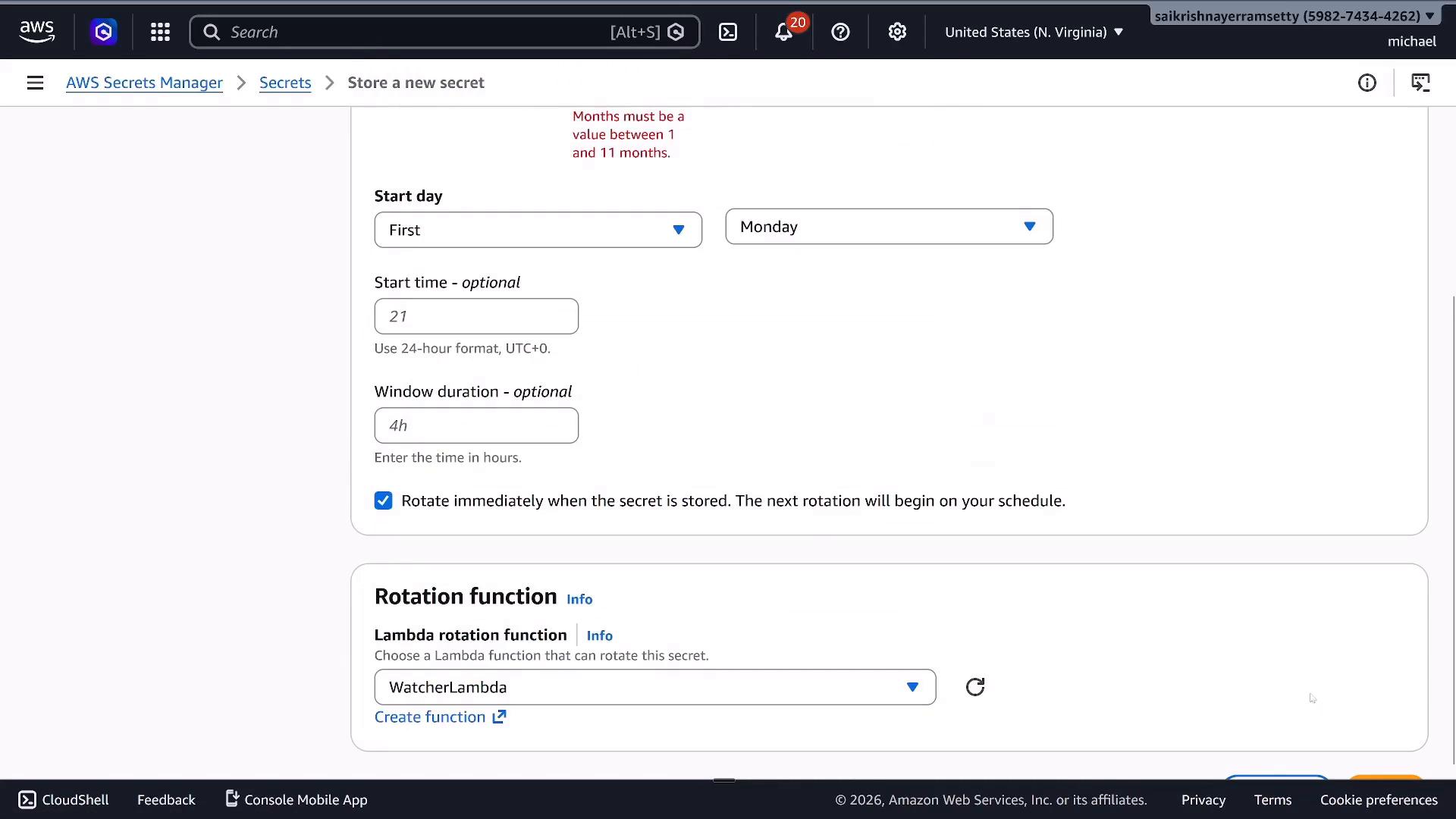Image resolution: width=1456 pixels, height=819 pixels.
Task: Open the AWS home logo
Action: click(x=36, y=32)
